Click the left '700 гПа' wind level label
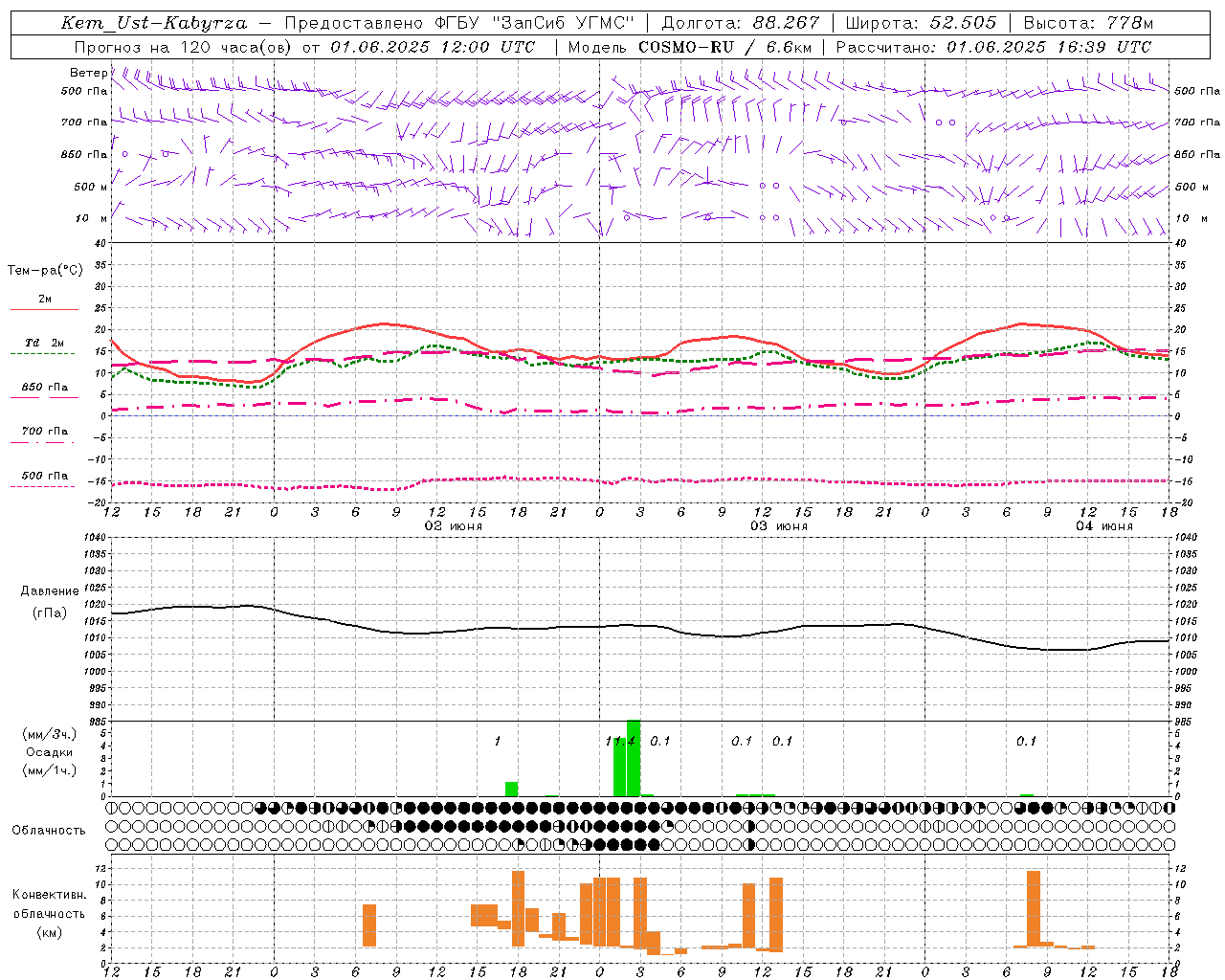The height and width of the screenshot is (980, 1225). click(84, 122)
